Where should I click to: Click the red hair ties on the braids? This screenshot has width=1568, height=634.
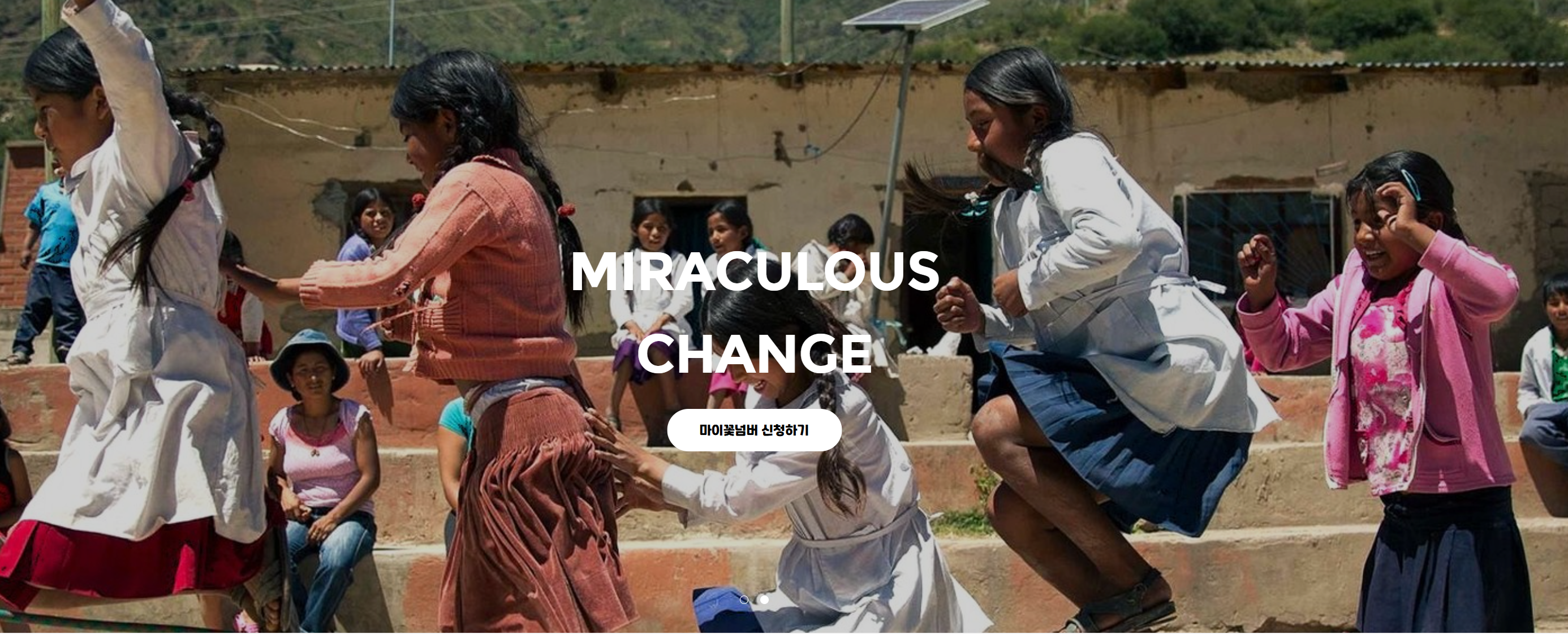(x=566, y=210)
